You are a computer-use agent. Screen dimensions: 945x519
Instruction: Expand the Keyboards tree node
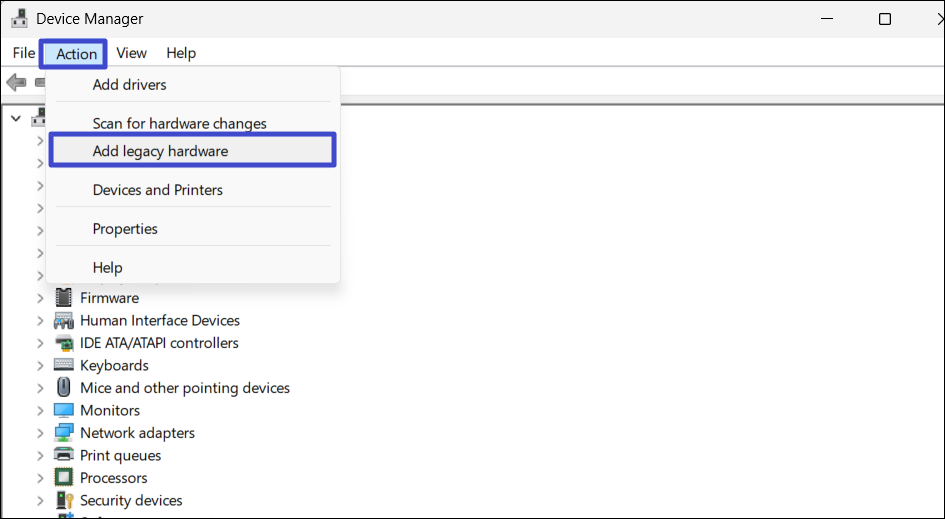pos(40,366)
